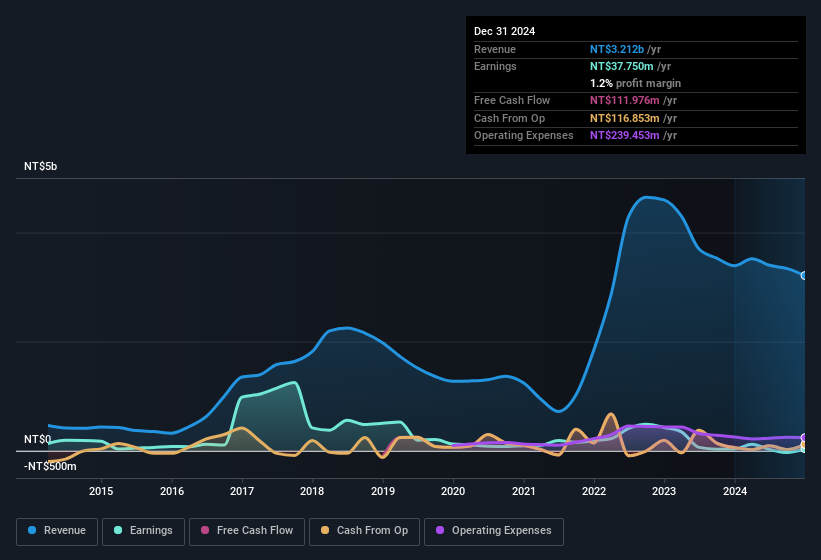Toggle the Free Cash Flow legend button

click(x=247, y=532)
